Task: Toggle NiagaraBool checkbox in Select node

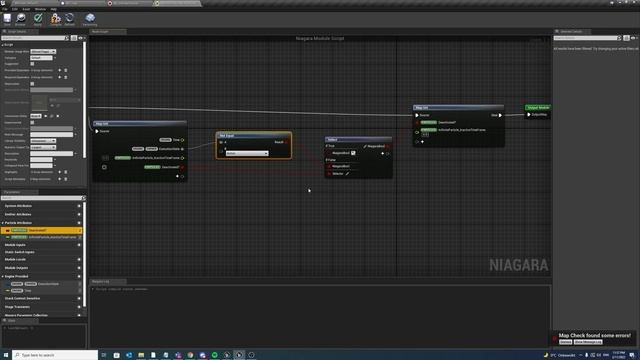Action: click(x=353, y=153)
